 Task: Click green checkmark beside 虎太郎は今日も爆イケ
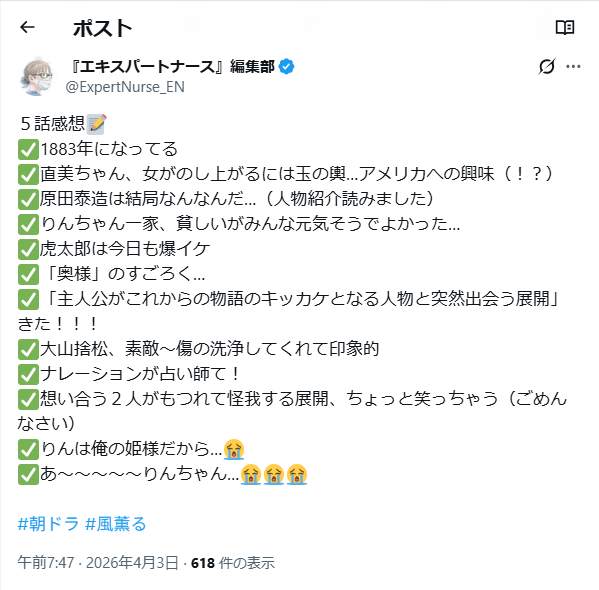(x=28, y=249)
